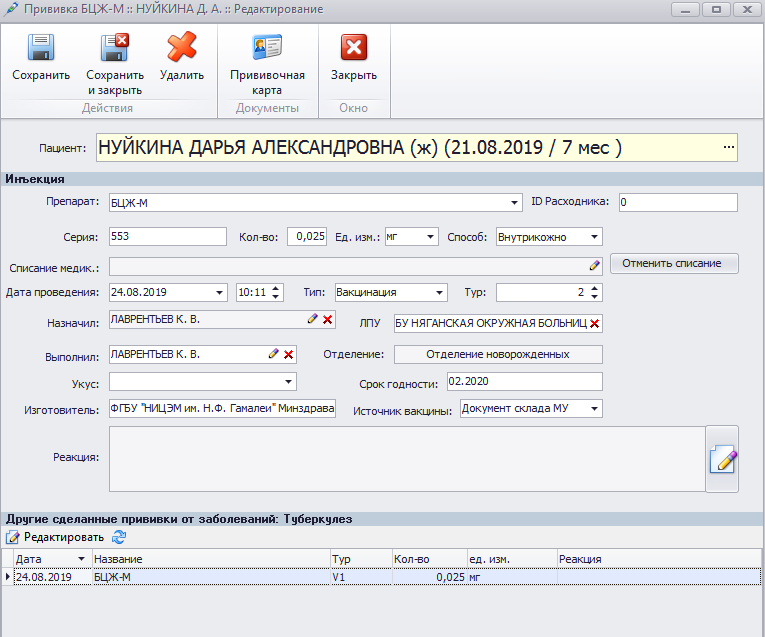Open the Прививочная карта document
Viewport: 765px width, 637px height.
[267, 48]
